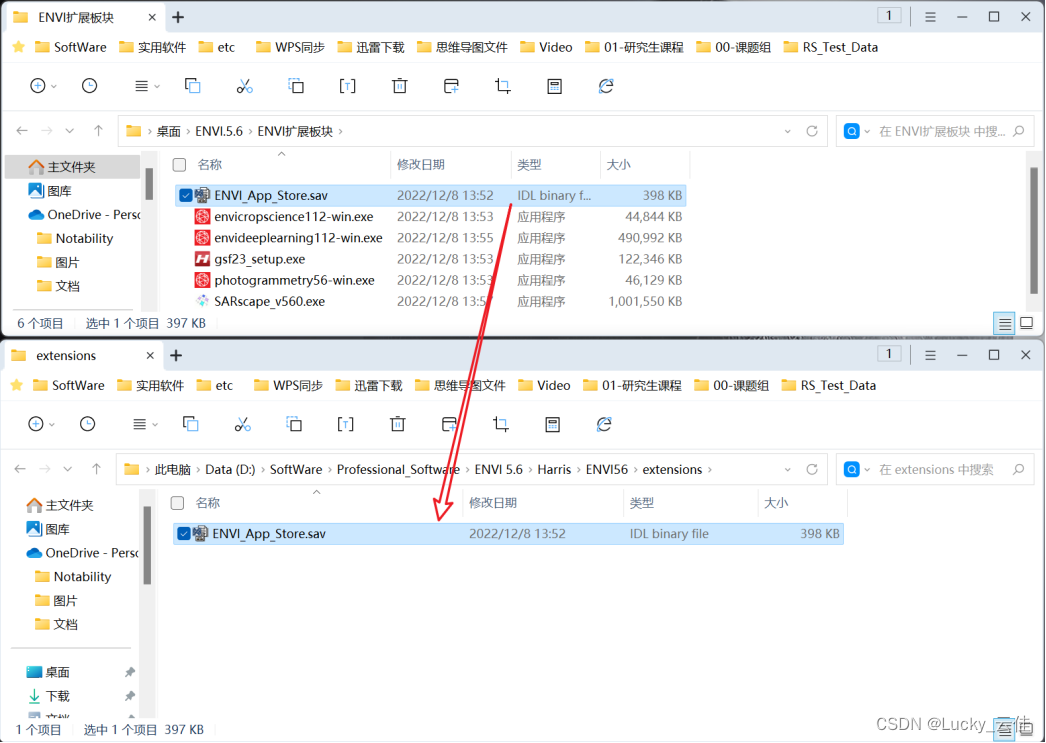Uncheck ENVI_App_Store.sav checkbox in extensions window
1046x743 pixels.
(x=183, y=534)
